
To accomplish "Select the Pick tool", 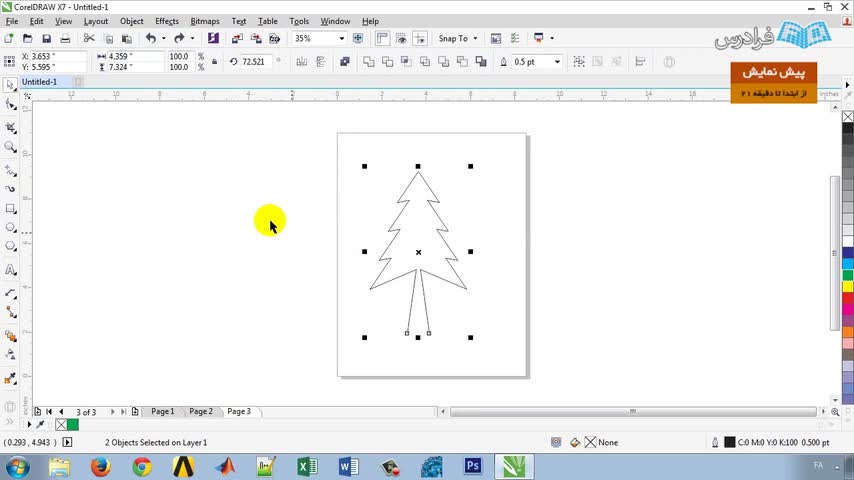I will pos(10,84).
